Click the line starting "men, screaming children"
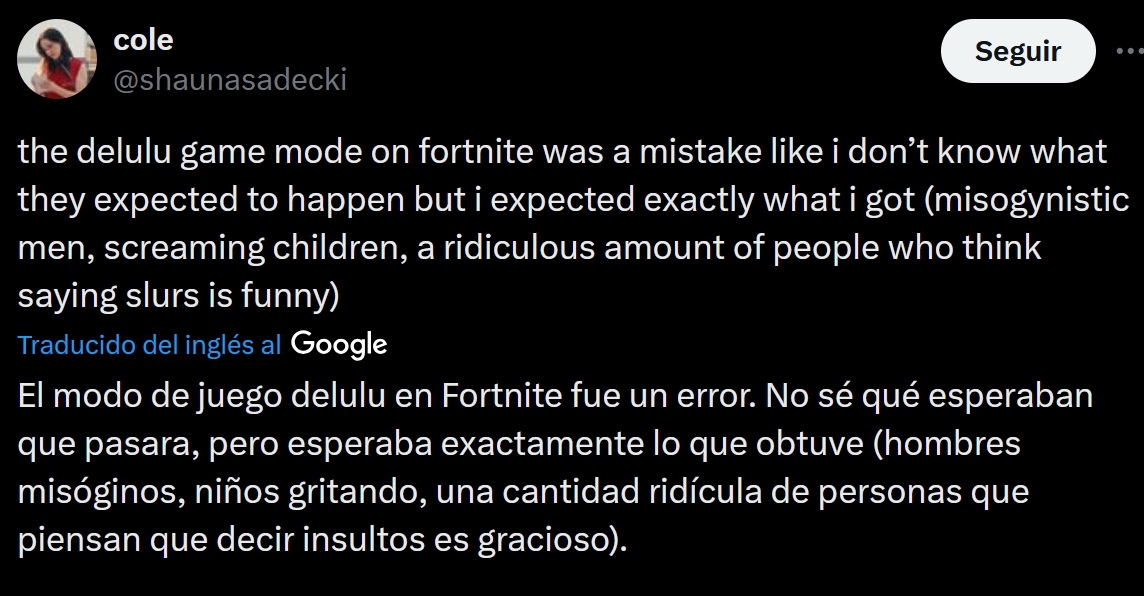The image size is (1144, 596). tap(530, 247)
